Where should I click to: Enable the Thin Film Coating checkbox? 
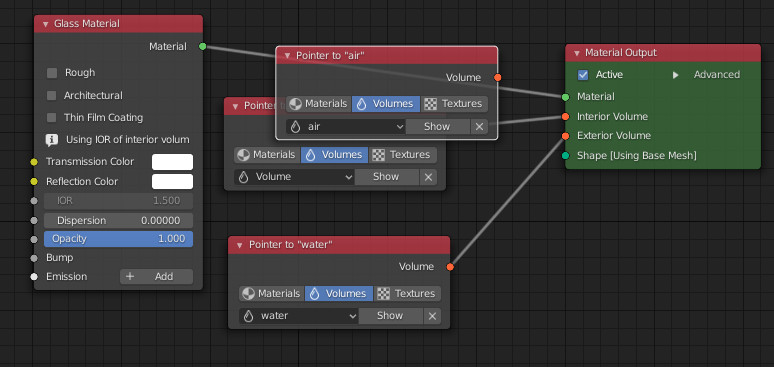click(x=52, y=118)
